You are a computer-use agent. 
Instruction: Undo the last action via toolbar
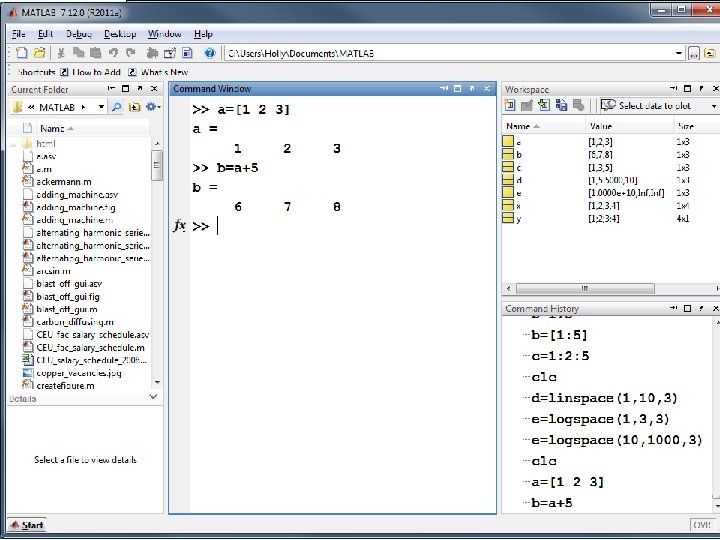[113, 53]
